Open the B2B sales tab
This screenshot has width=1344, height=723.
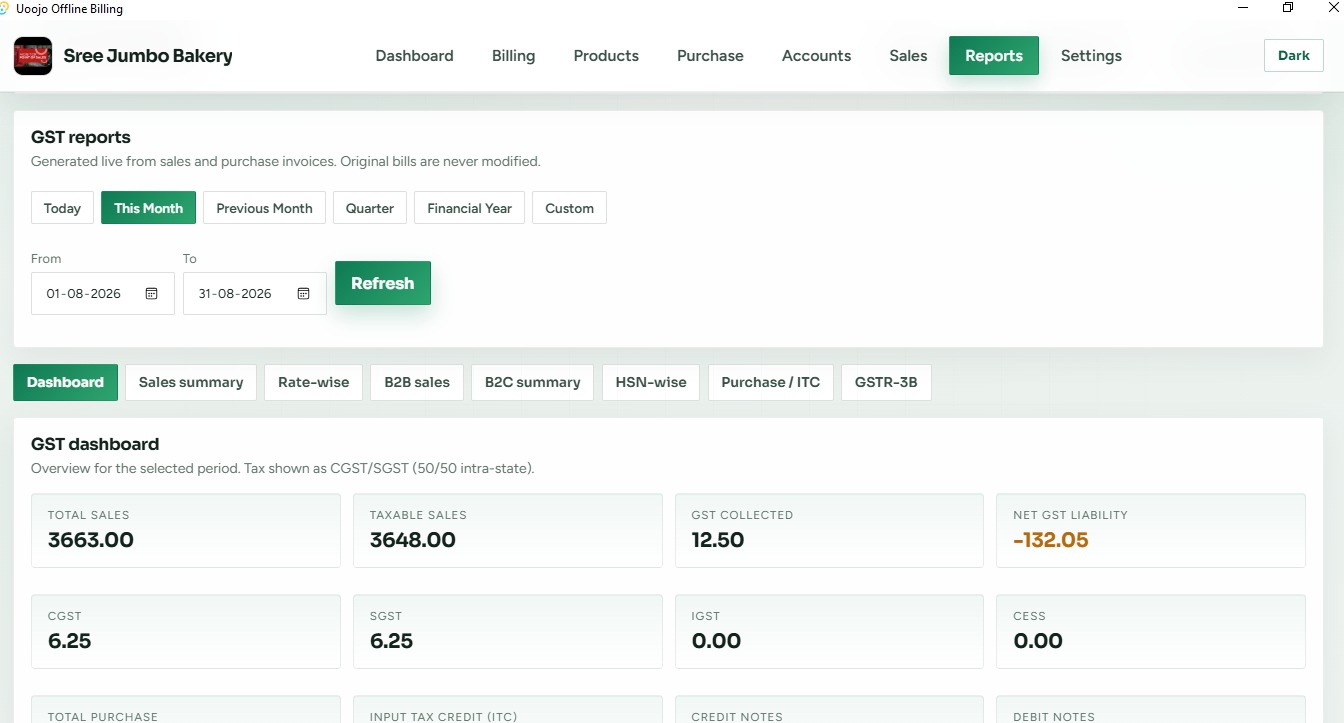point(417,382)
